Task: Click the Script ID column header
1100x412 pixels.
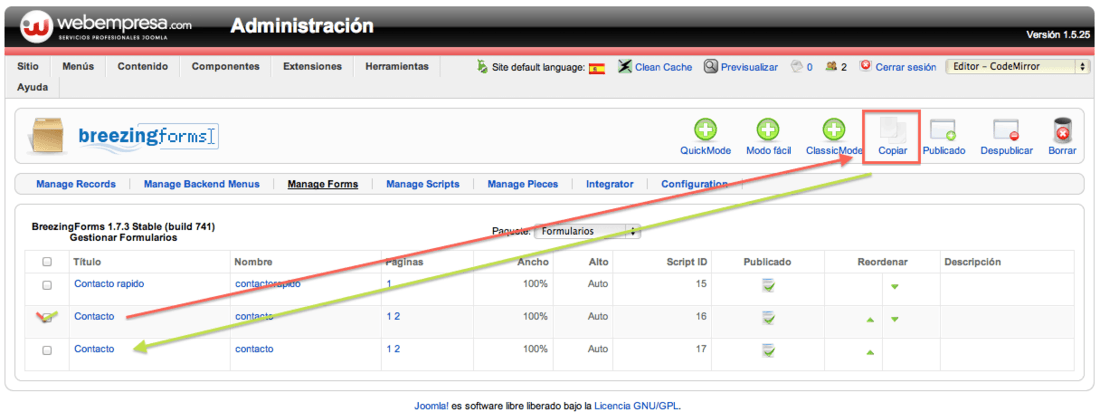Action: click(x=686, y=262)
